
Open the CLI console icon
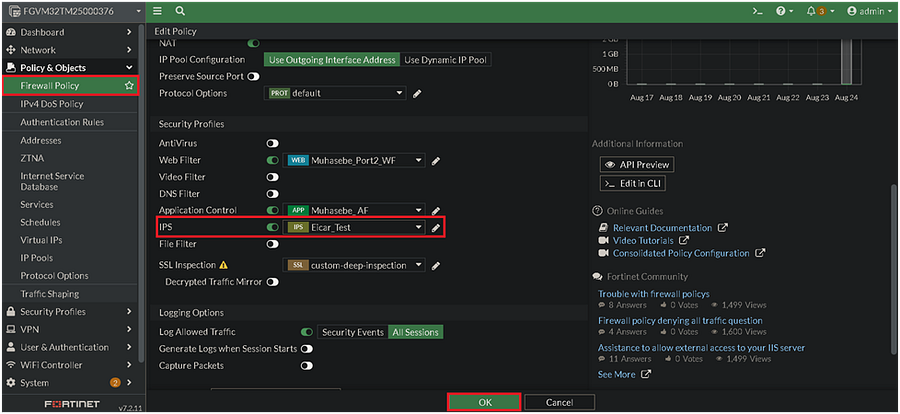tap(758, 11)
